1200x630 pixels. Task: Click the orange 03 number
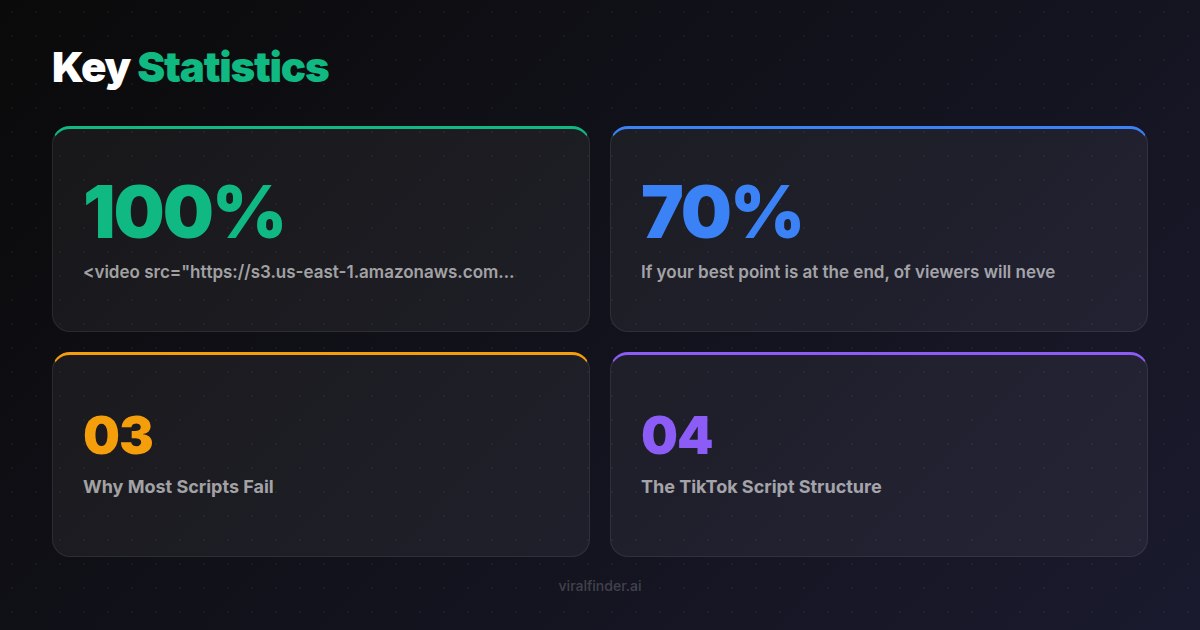point(118,435)
